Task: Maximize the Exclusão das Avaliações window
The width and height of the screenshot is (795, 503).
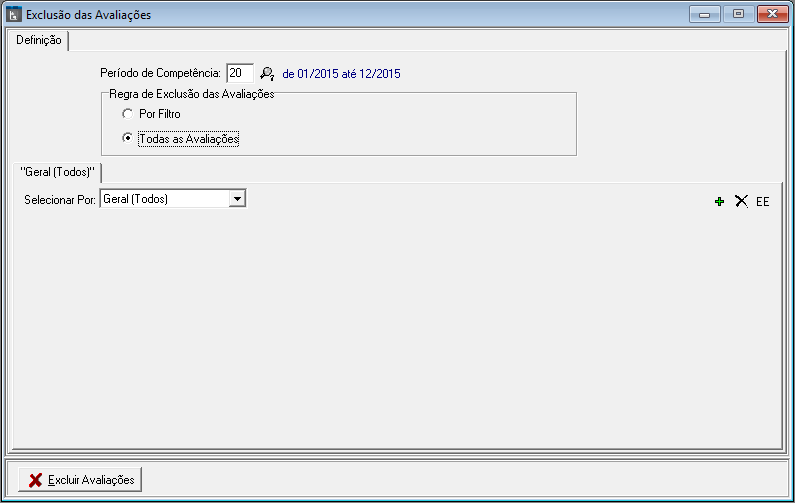Action: [x=738, y=15]
